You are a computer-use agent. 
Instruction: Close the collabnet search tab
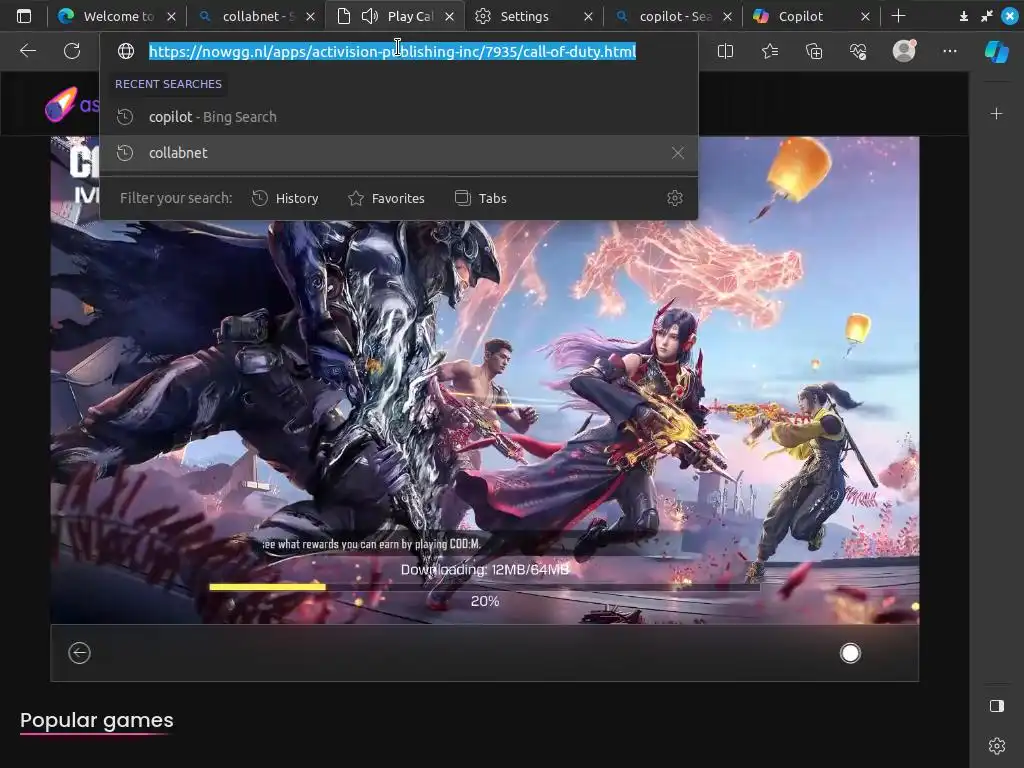[310, 16]
